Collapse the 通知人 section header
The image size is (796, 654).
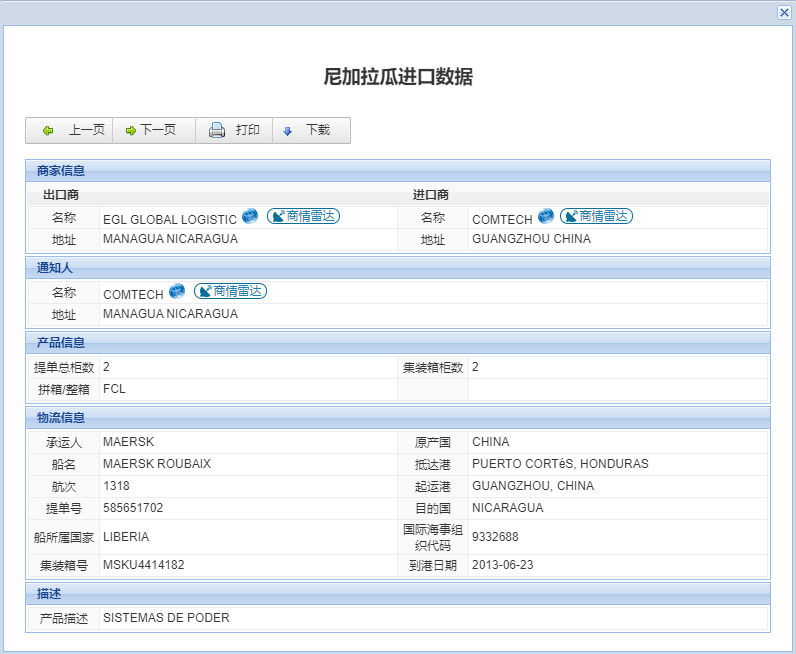tap(55, 268)
